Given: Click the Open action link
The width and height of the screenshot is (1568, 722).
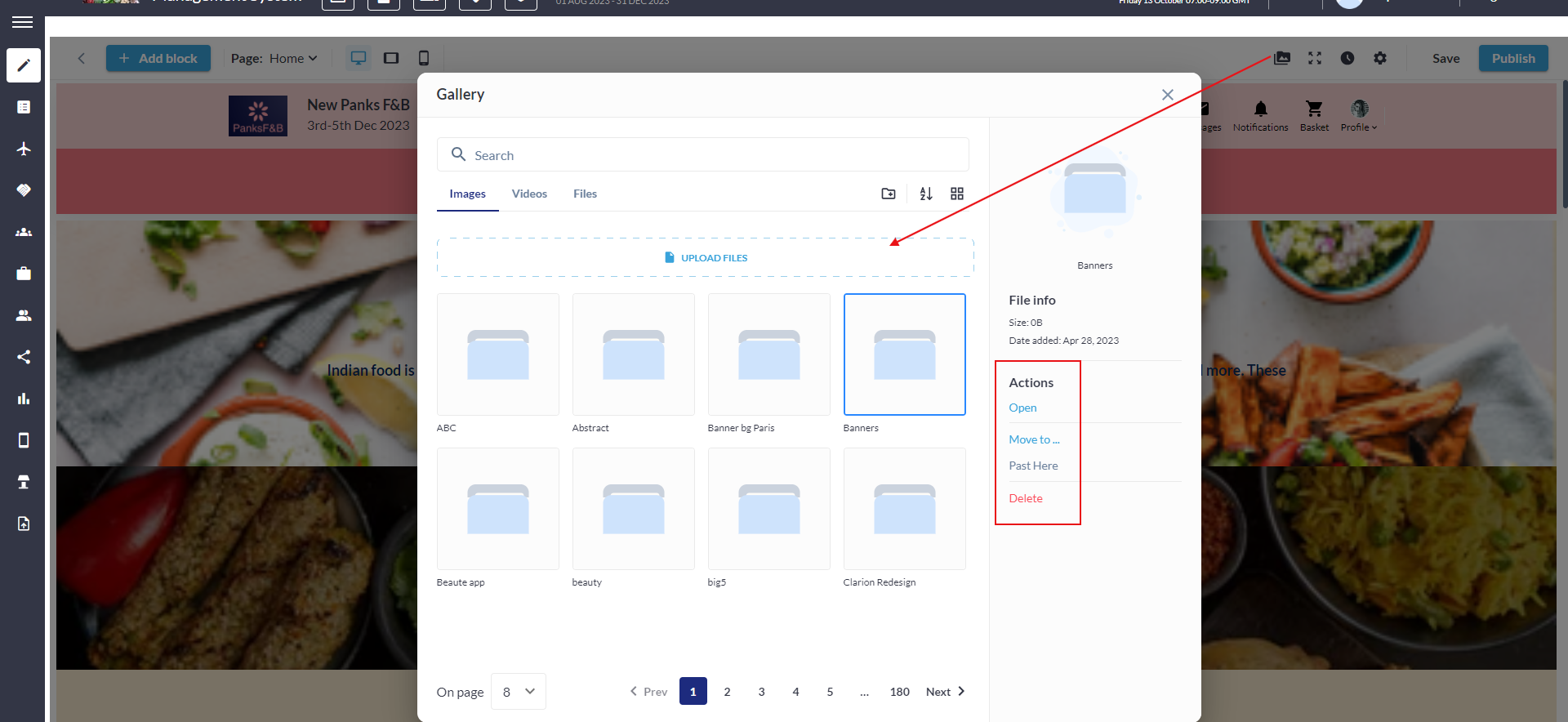Looking at the screenshot, I should click(1022, 408).
